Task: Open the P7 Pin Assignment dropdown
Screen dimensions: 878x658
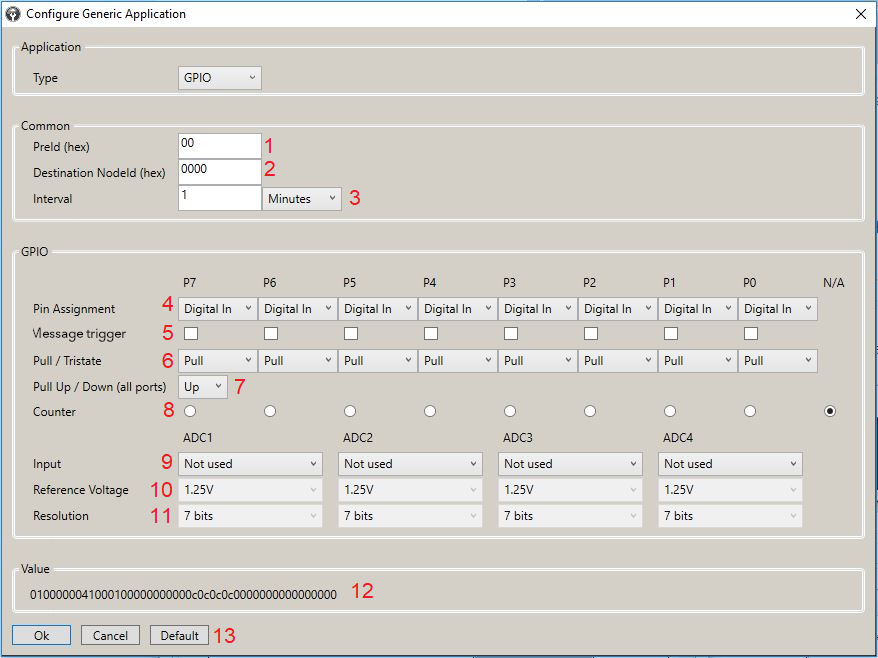Action: pos(218,309)
